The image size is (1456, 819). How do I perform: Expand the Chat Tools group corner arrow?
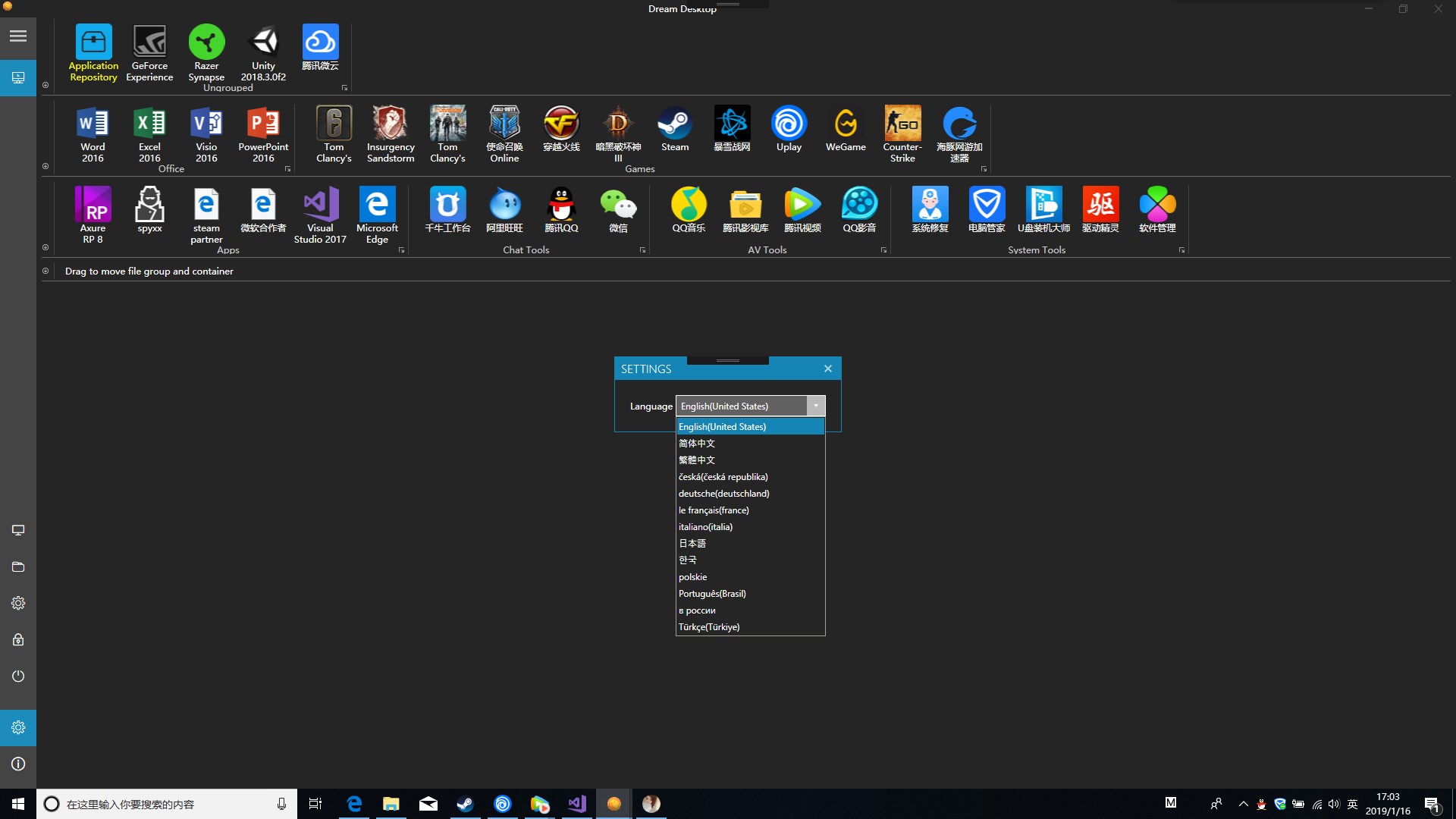(642, 250)
